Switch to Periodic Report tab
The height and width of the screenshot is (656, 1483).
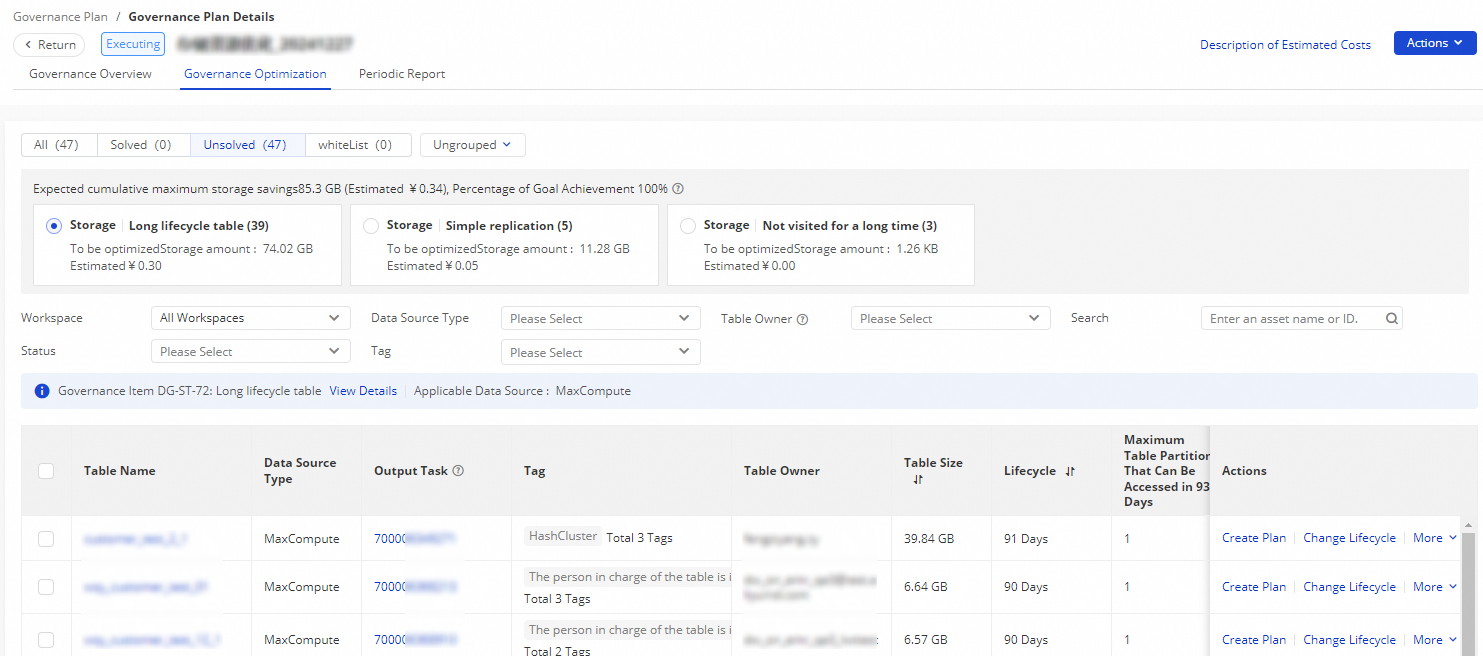coord(402,74)
